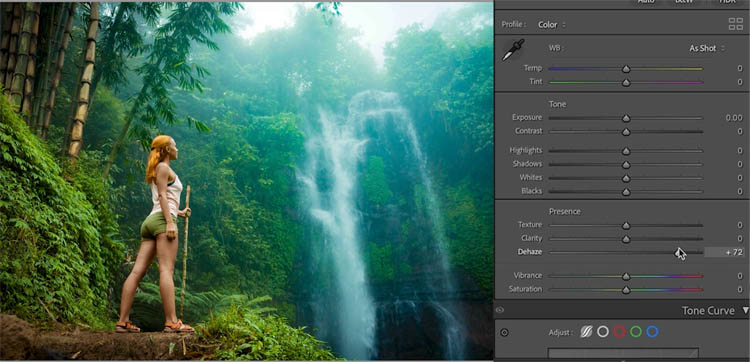Choose the blue channel curve circle
This screenshot has height=362, width=750.
tap(652, 331)
